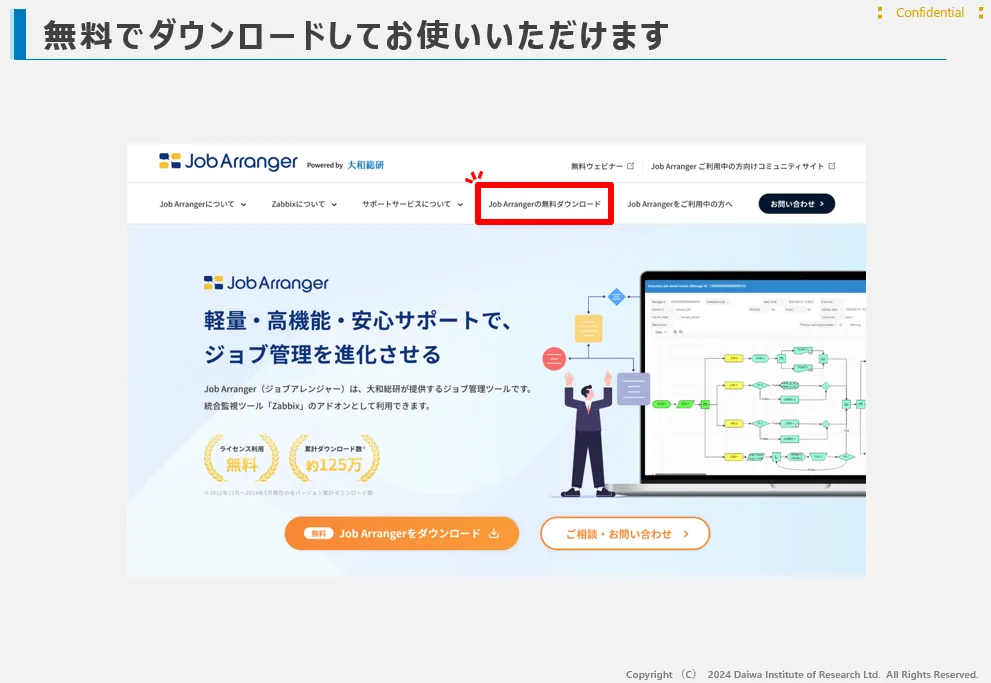Screen dimensions: 991x683
Task: Click the ライセンス利用 無料 laurel badge
Action: pos(241,458)
